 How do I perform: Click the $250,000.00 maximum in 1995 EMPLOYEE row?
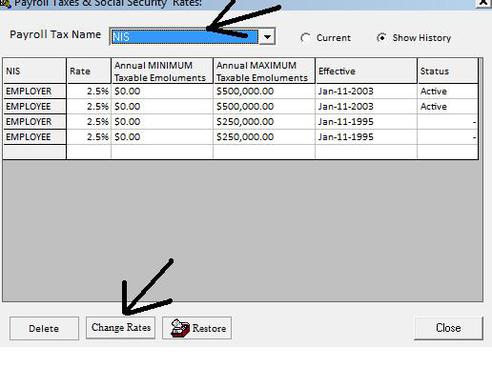264,137
